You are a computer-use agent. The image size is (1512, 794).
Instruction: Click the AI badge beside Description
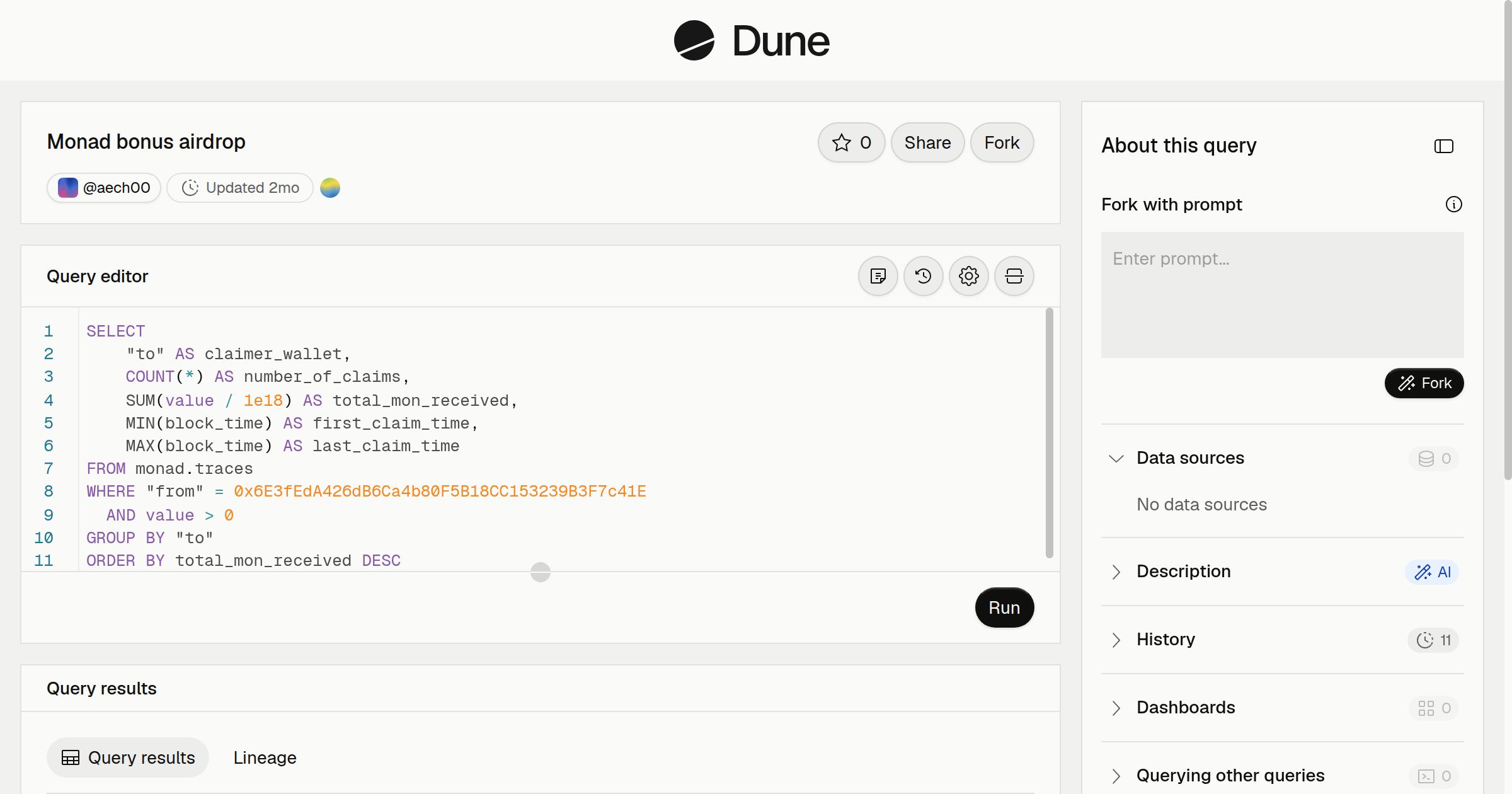(1432, 572)
